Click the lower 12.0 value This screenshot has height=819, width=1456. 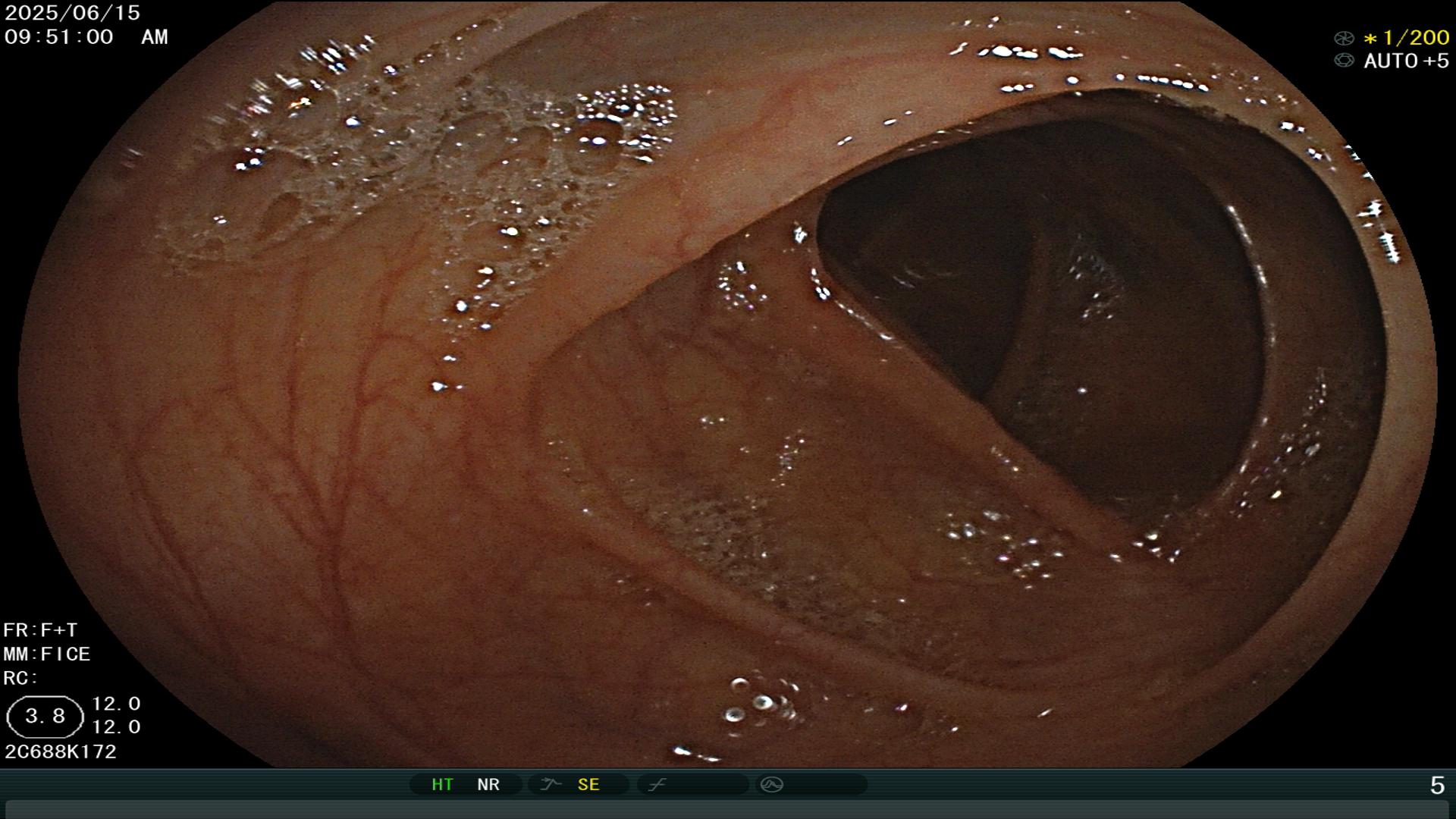pyautogui.click(x=116, y=727)
